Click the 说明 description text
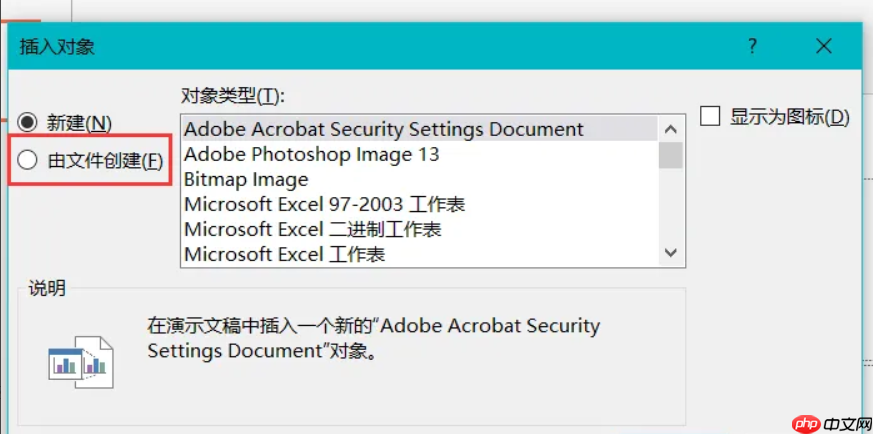The image size is (873, 434). pos(373,338)
